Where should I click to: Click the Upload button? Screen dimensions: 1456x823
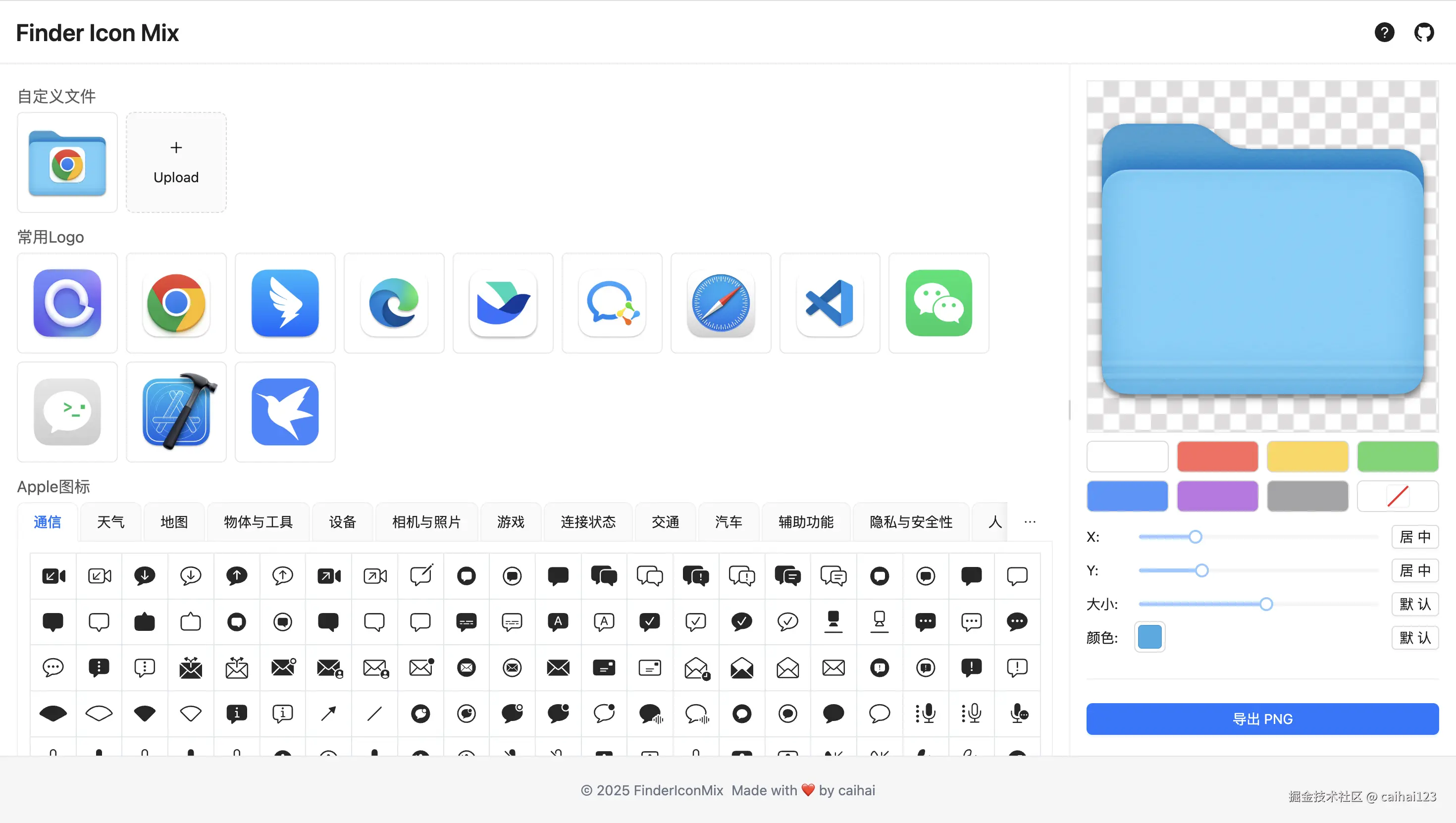176,162
